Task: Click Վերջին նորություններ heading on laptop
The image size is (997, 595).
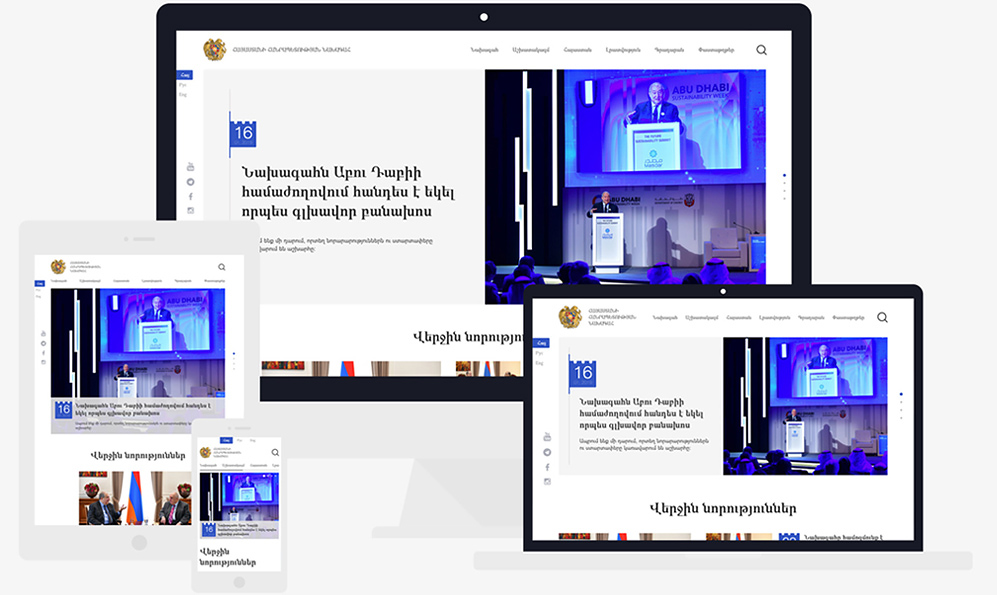Action: 723,509
